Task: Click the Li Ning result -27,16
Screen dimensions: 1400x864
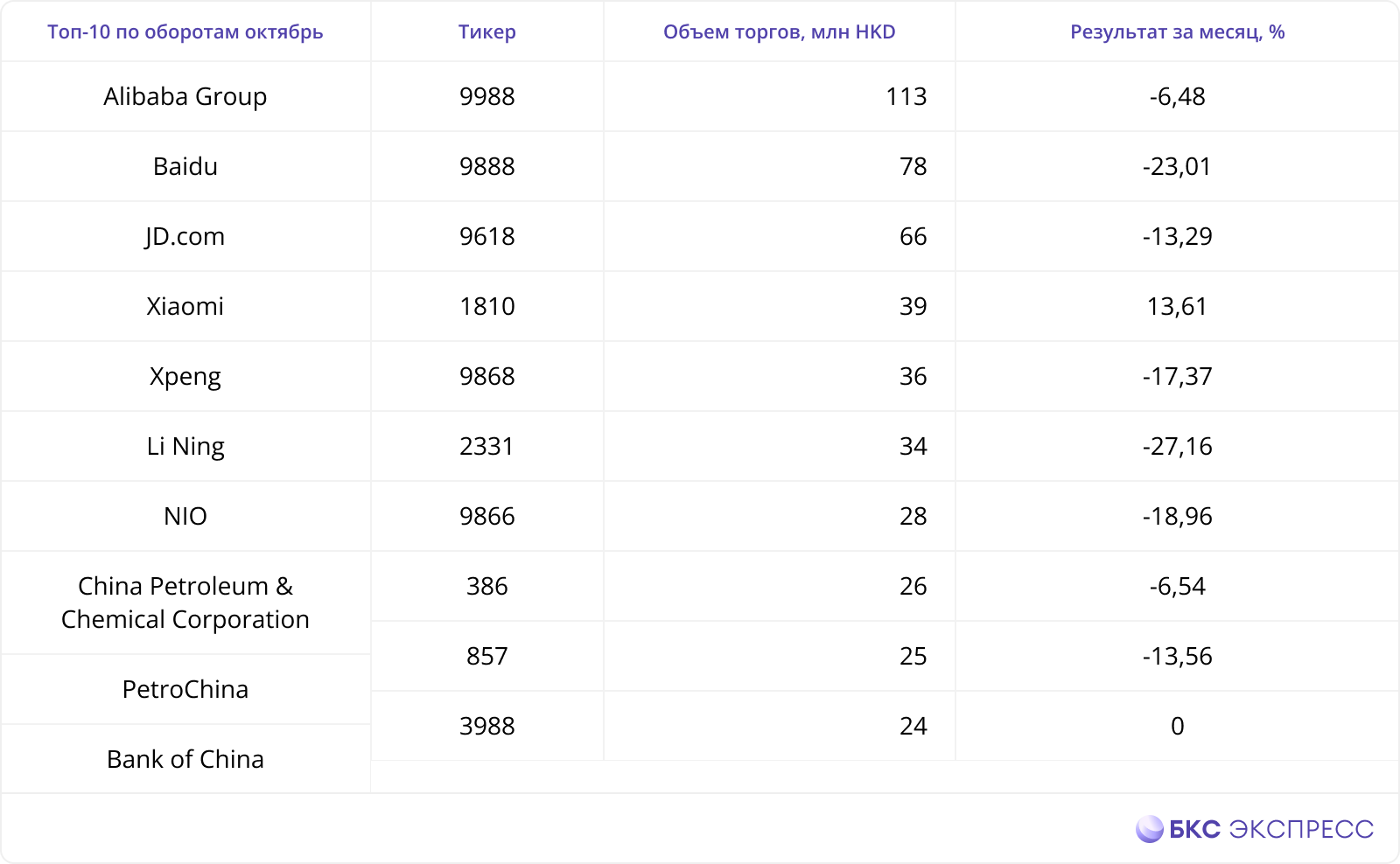Action: point(1177,446)
